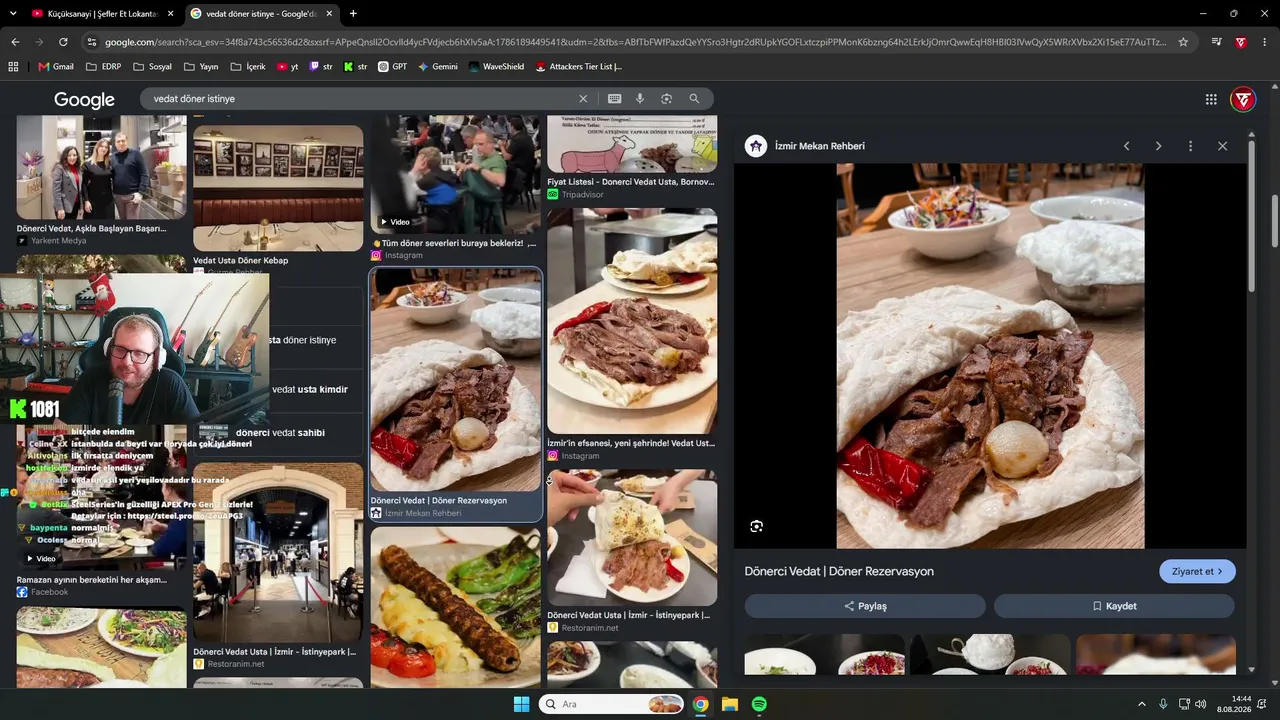Image resolution: width=1280 pixels, height=720 pixels.
Task: Go back to the previous browser page
Action: tap(15, 42)
